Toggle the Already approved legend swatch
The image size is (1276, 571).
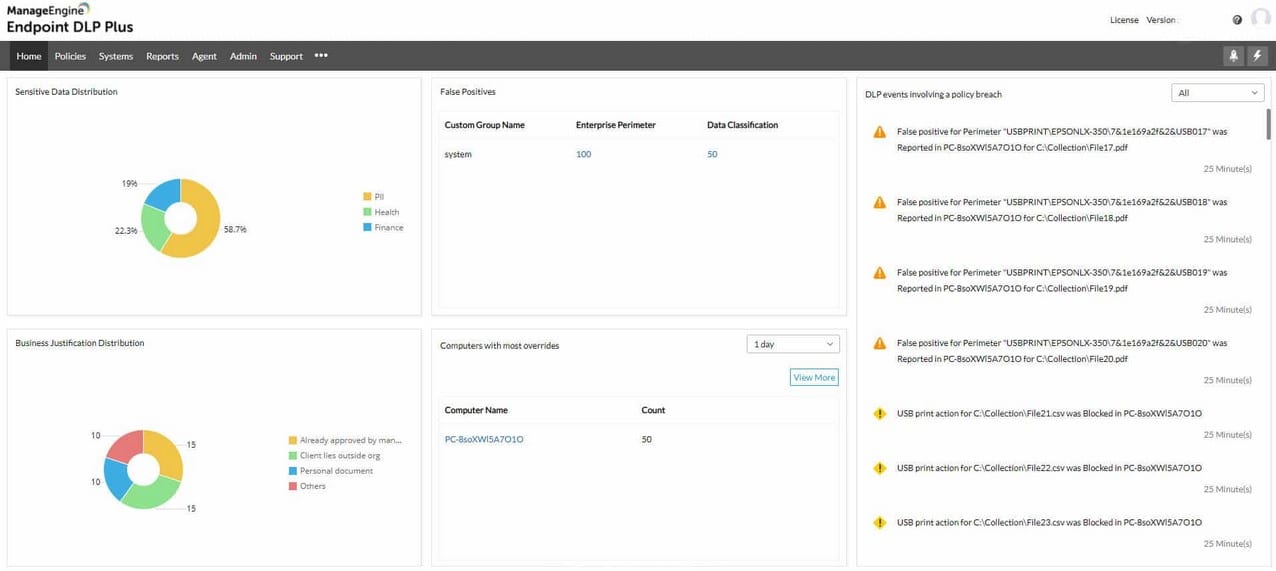pos(292,440)
